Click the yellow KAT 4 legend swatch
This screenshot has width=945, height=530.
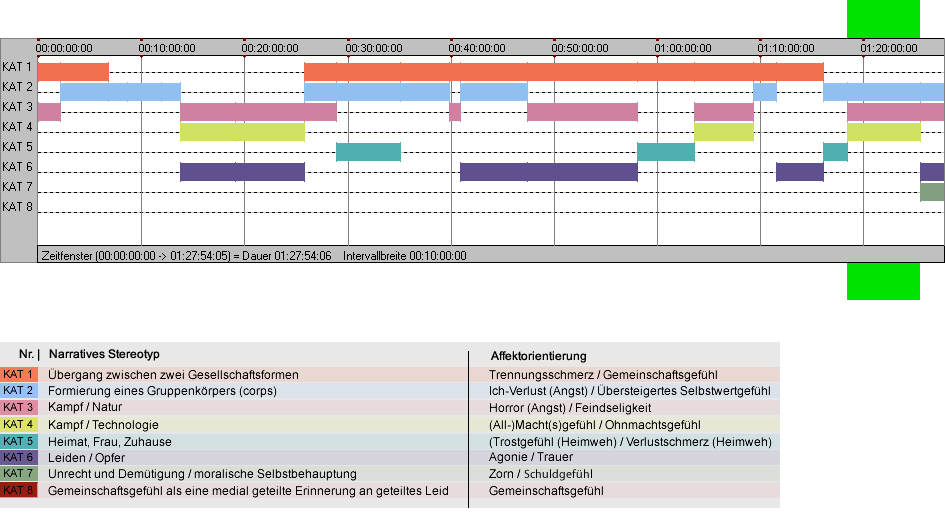pos(19,424)
